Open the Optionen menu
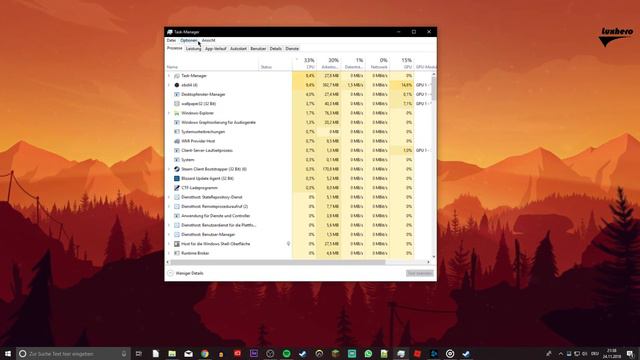 189,40
